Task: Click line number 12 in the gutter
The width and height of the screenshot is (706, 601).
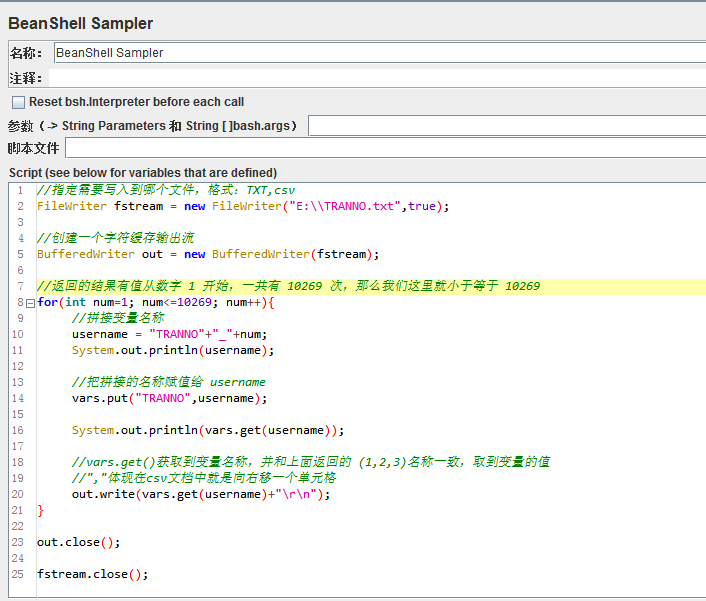Action: [18, 366]
